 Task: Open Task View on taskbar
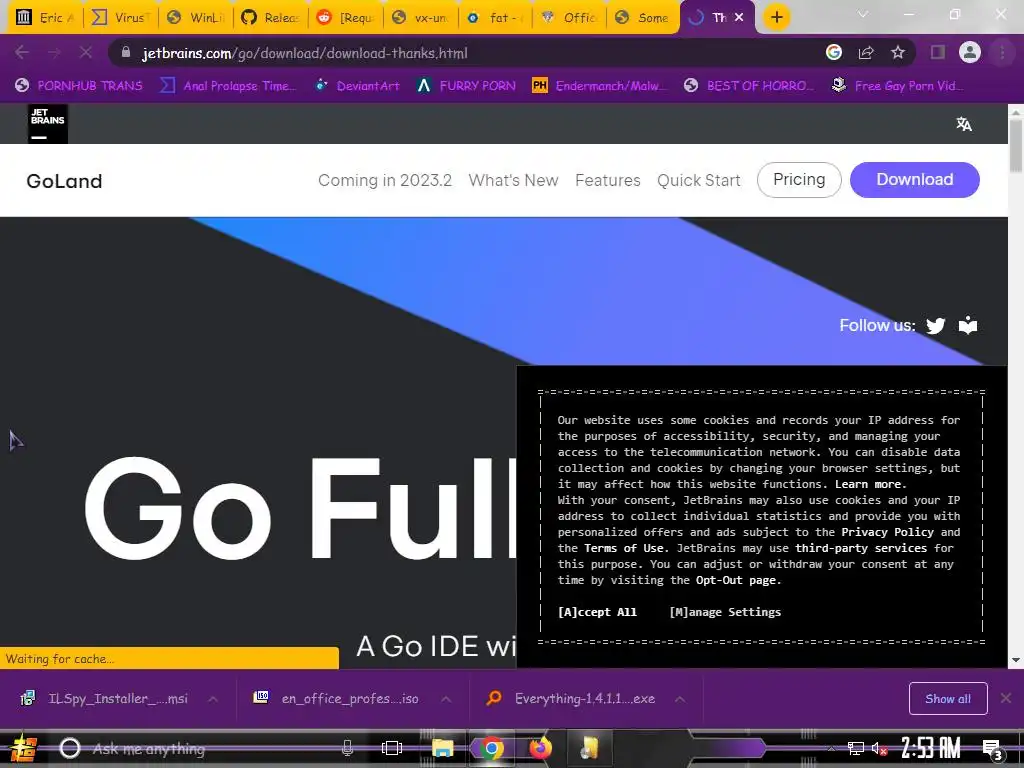click(392, 748)
